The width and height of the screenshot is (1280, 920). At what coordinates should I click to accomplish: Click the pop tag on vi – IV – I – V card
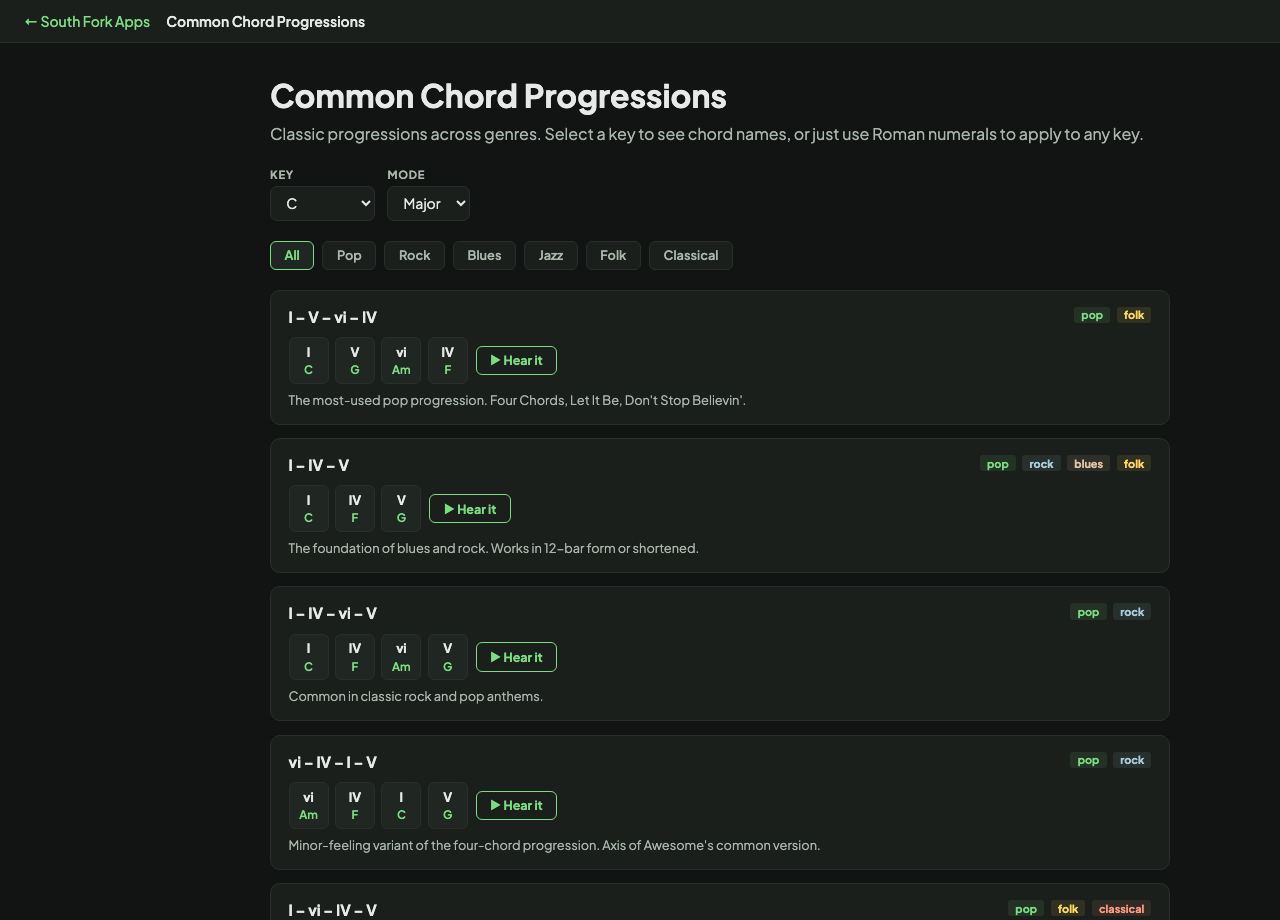1088,760
